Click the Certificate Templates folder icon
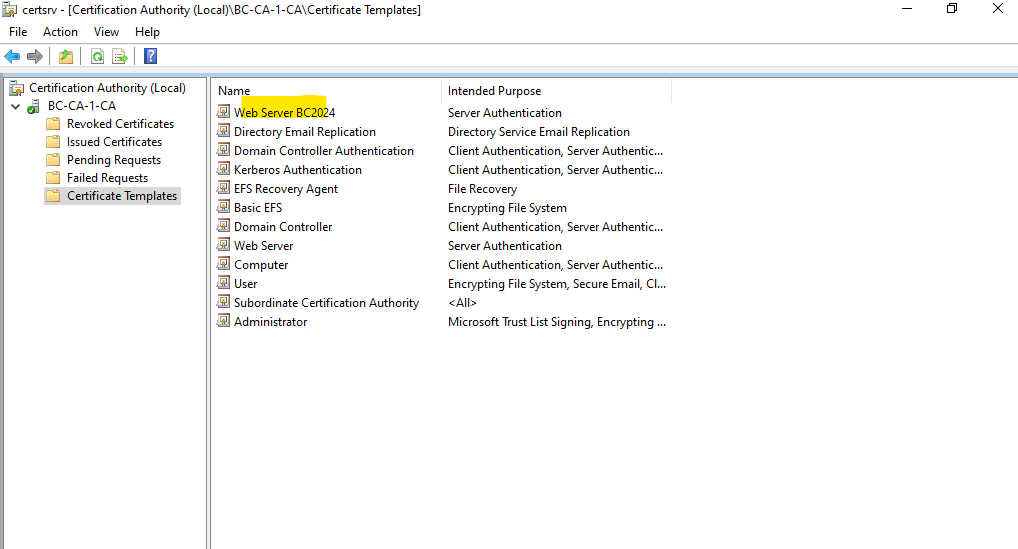This screenshot has width=1018, height=549. pyautogui.click(x=54, y=196)
